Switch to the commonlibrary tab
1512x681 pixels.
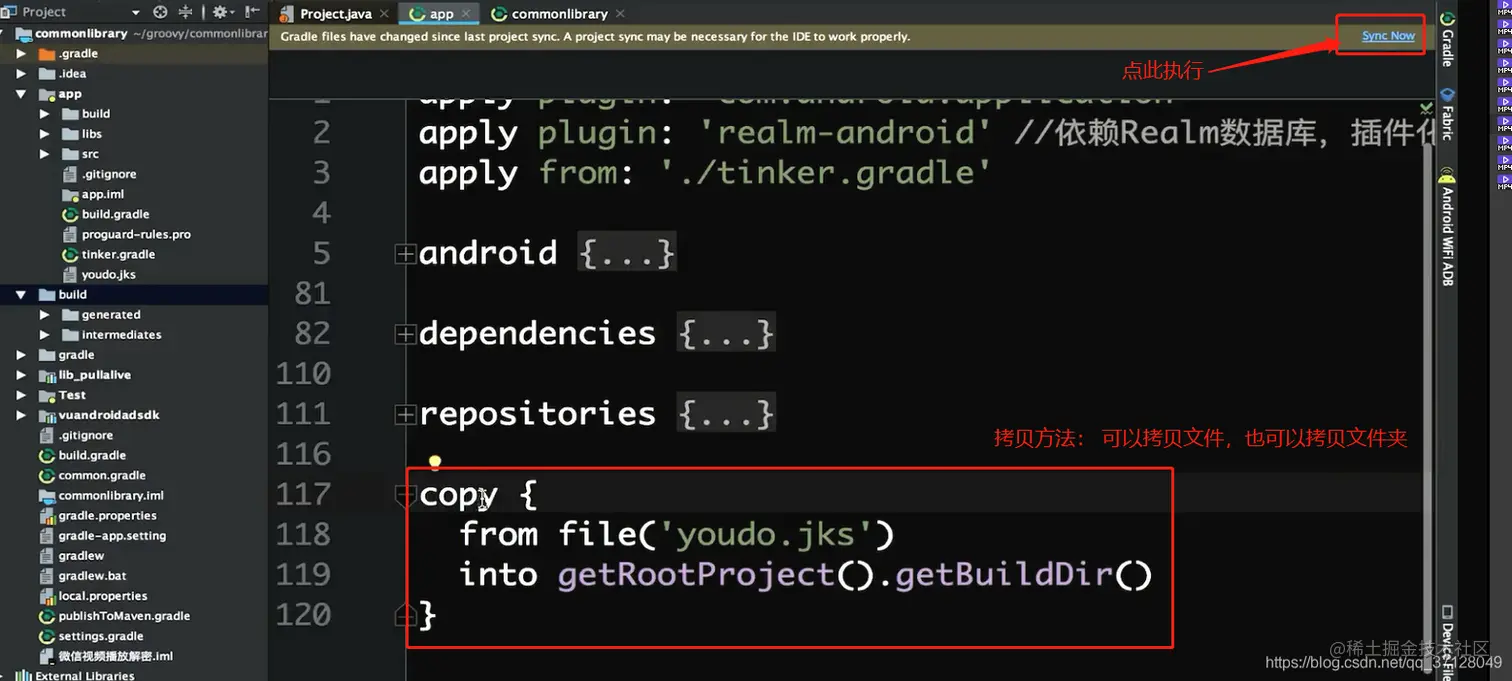point(559,14)
